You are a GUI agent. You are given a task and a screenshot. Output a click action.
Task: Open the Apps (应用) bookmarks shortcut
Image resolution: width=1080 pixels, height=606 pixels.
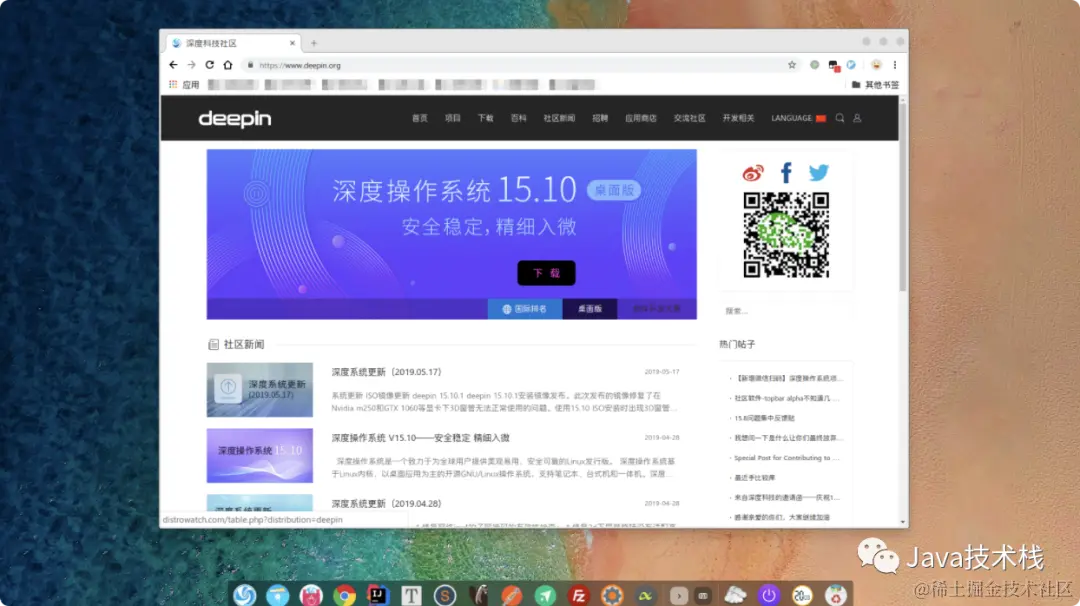tap(184, 85)
